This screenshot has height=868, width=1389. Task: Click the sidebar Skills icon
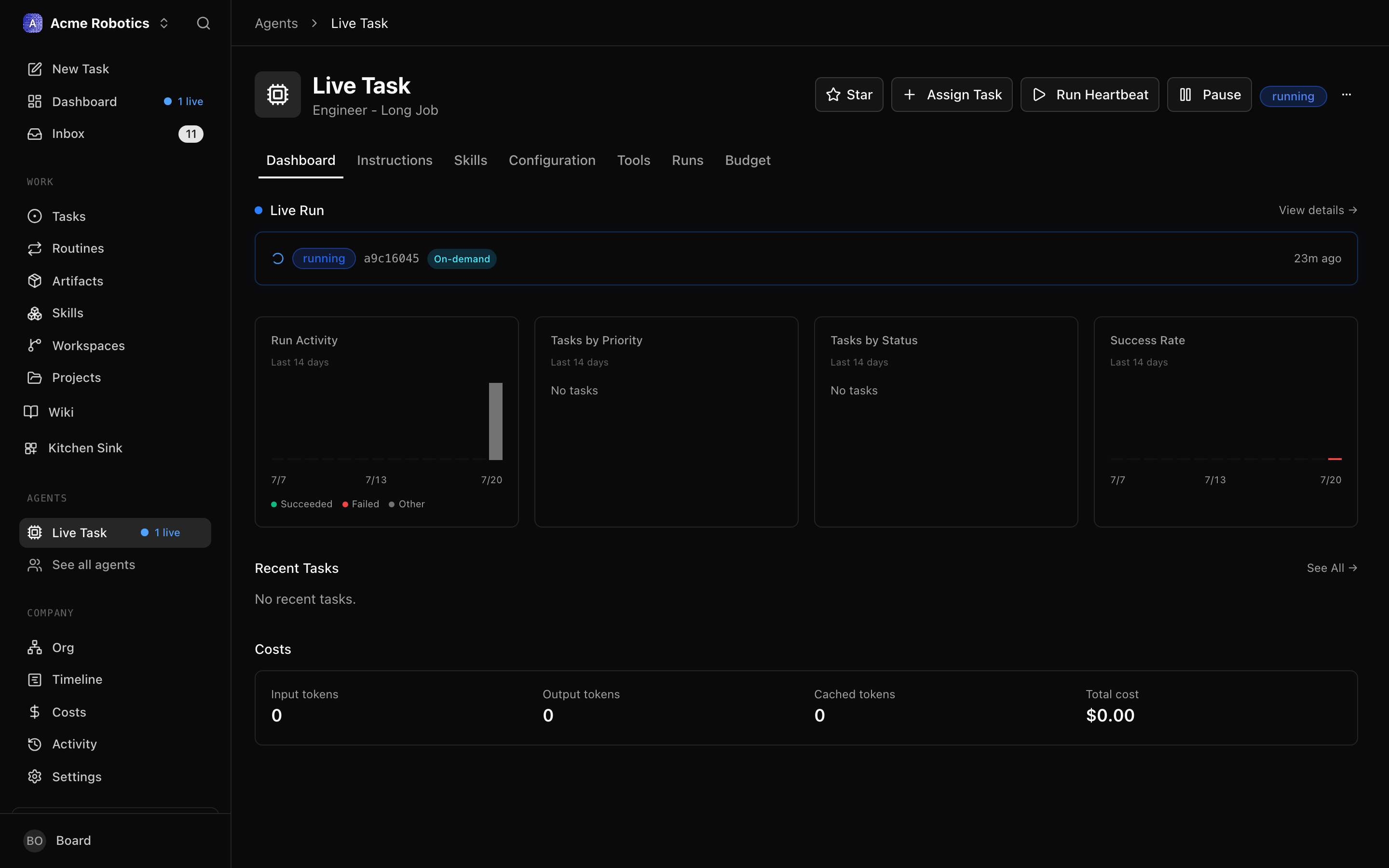coord(34,313)
